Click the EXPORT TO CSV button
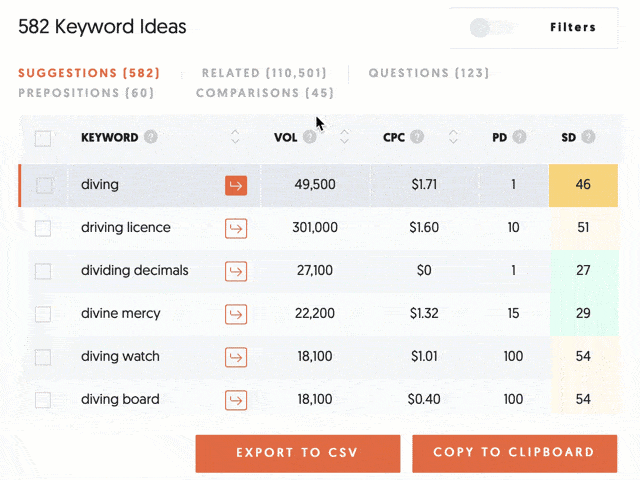Viewport: 640px width, 480px height. (298, 453)
